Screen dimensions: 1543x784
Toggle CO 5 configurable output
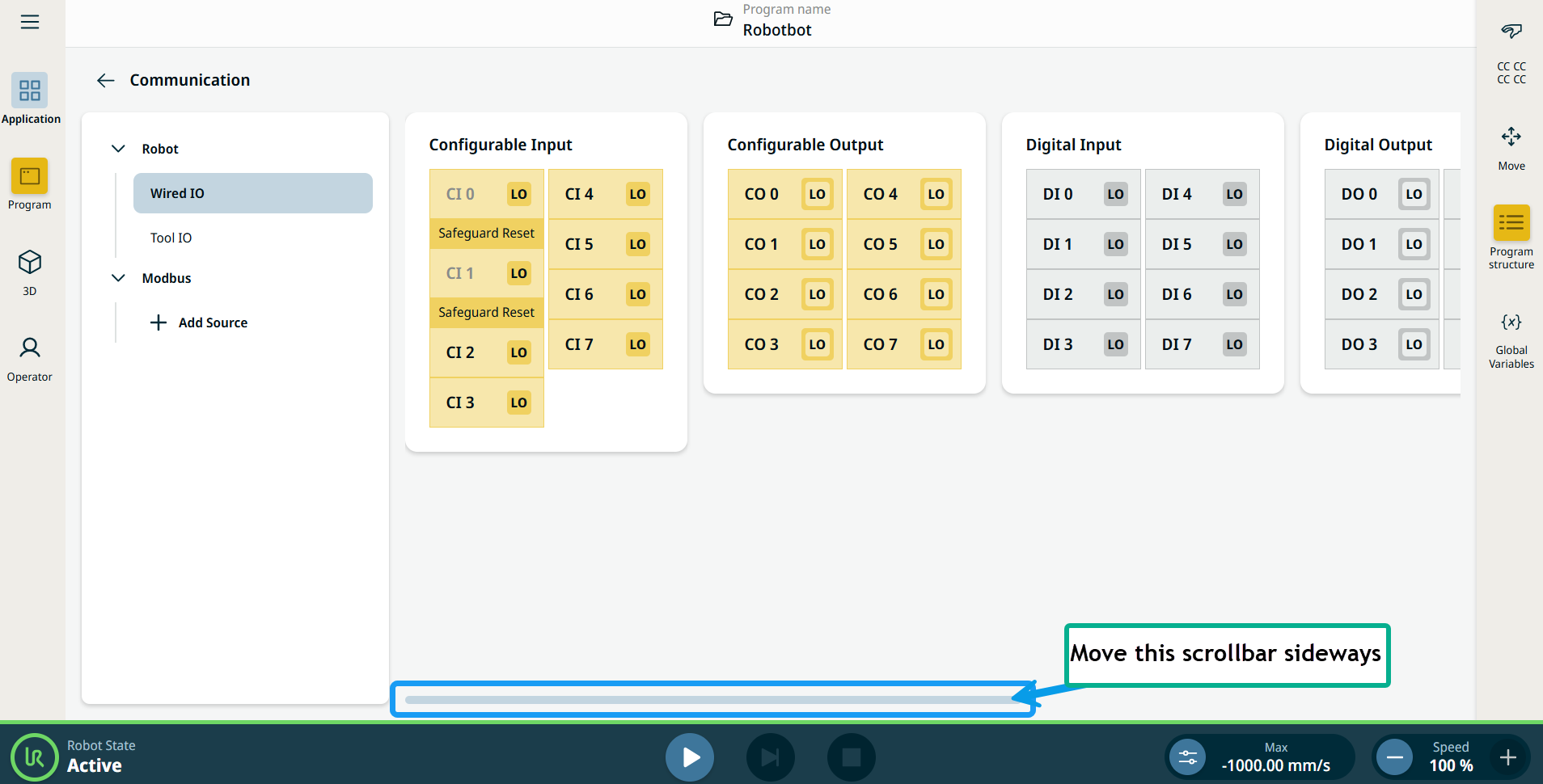pos(936,244)
